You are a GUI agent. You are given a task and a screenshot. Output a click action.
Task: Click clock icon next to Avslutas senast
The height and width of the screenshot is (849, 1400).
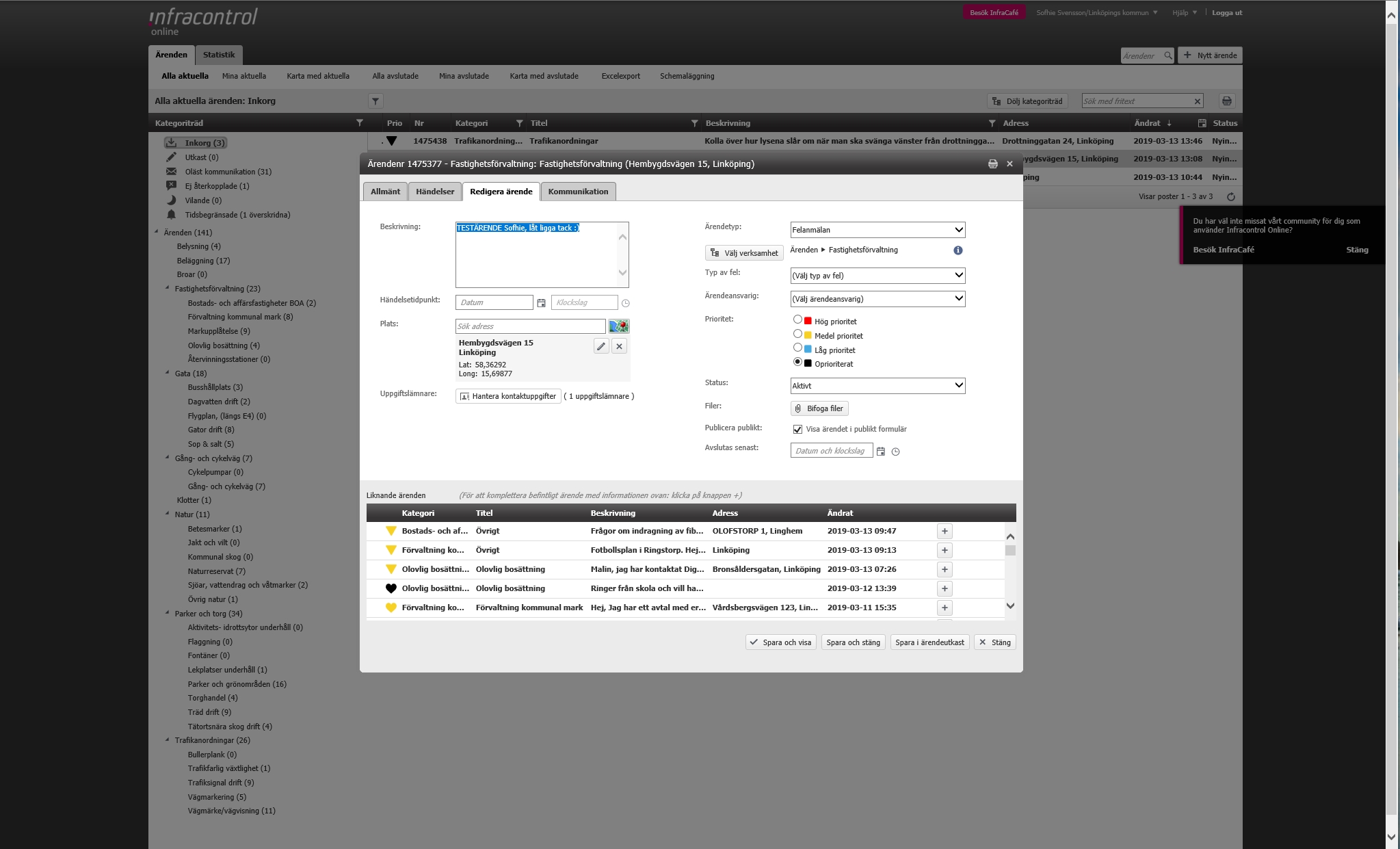pos(895,452)
